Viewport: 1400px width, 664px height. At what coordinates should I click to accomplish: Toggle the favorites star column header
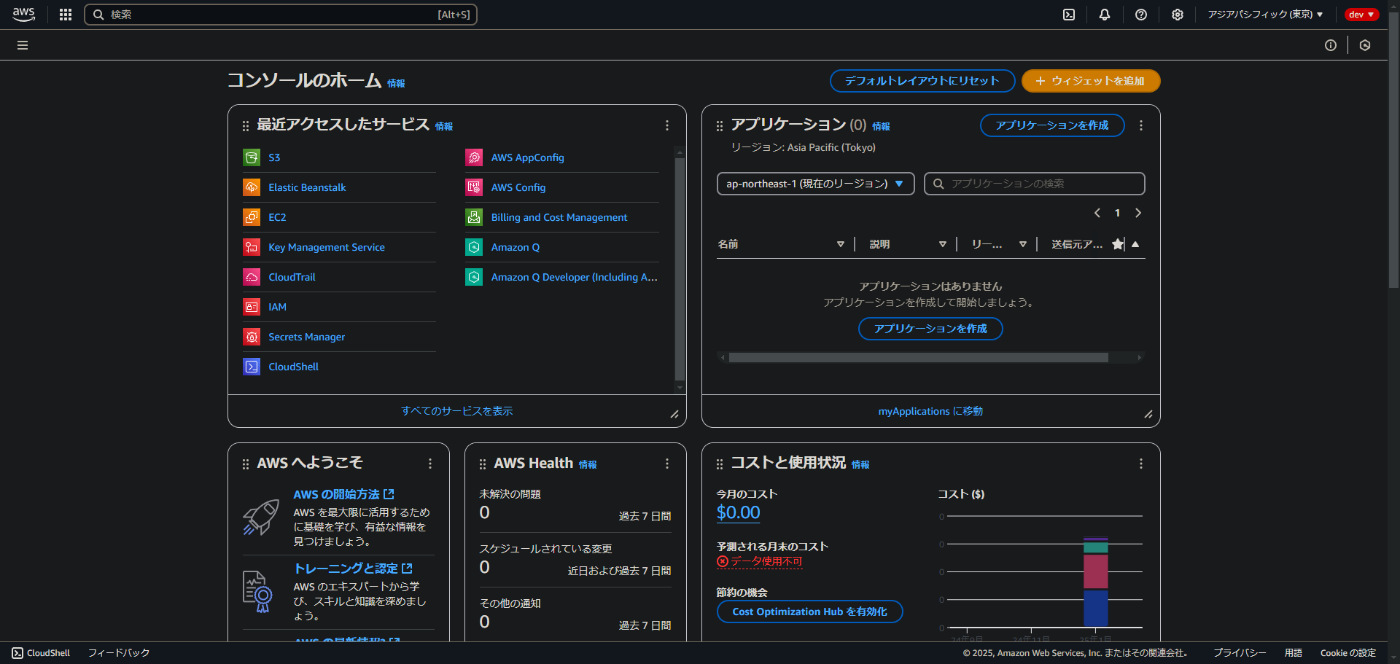(1118, 244)
